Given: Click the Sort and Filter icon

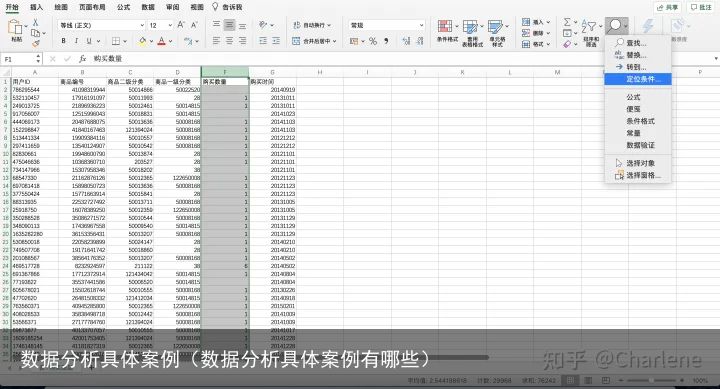Looking at the screenshot, I should click(x=590, y=27).
